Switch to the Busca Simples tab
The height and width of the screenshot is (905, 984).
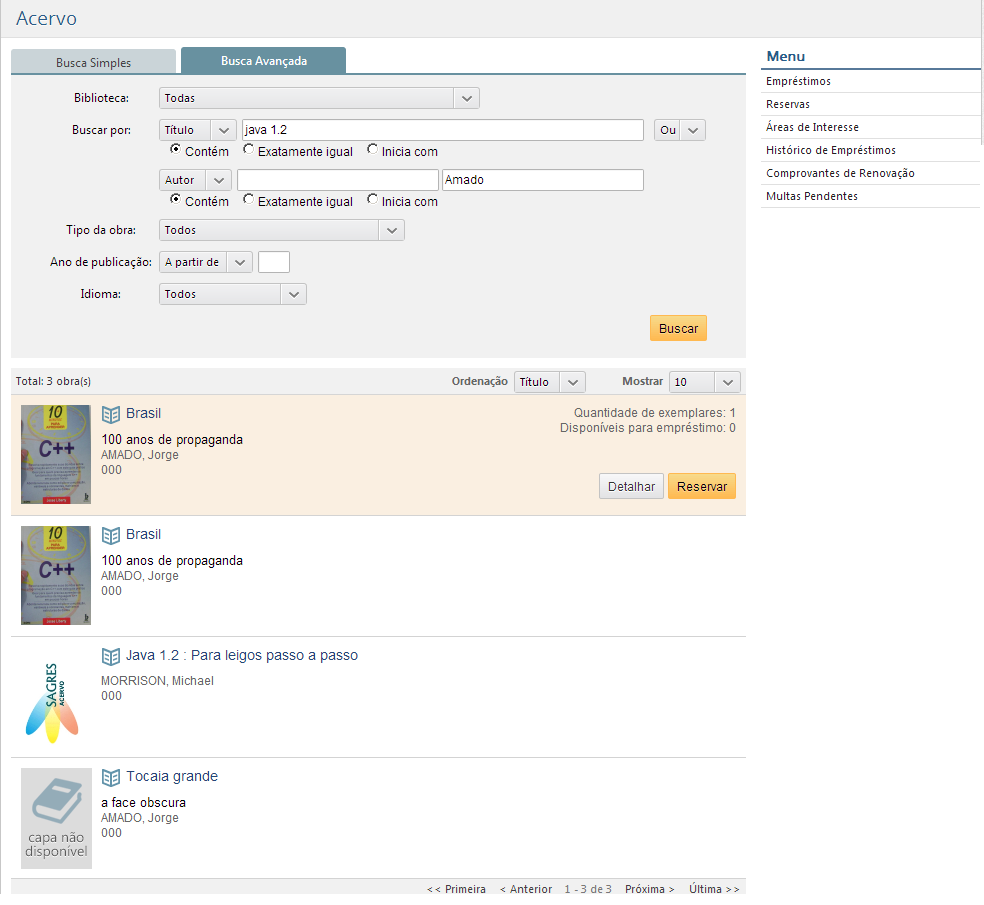[93, 62]
